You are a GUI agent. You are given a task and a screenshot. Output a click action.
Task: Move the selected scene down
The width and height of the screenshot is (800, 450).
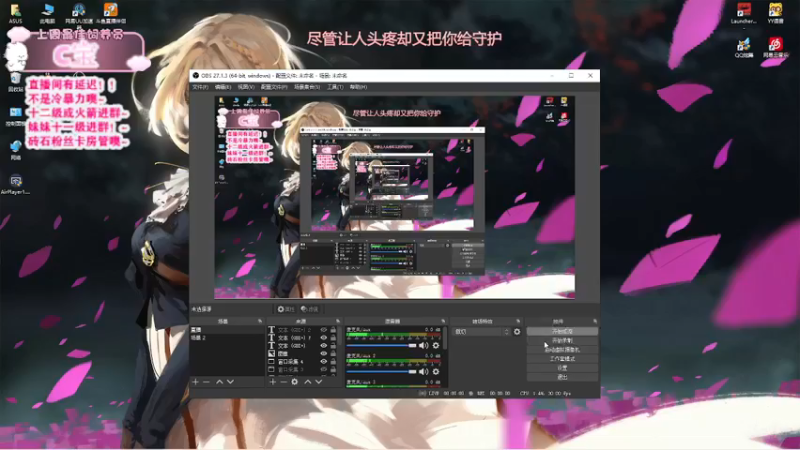point(231,382)
